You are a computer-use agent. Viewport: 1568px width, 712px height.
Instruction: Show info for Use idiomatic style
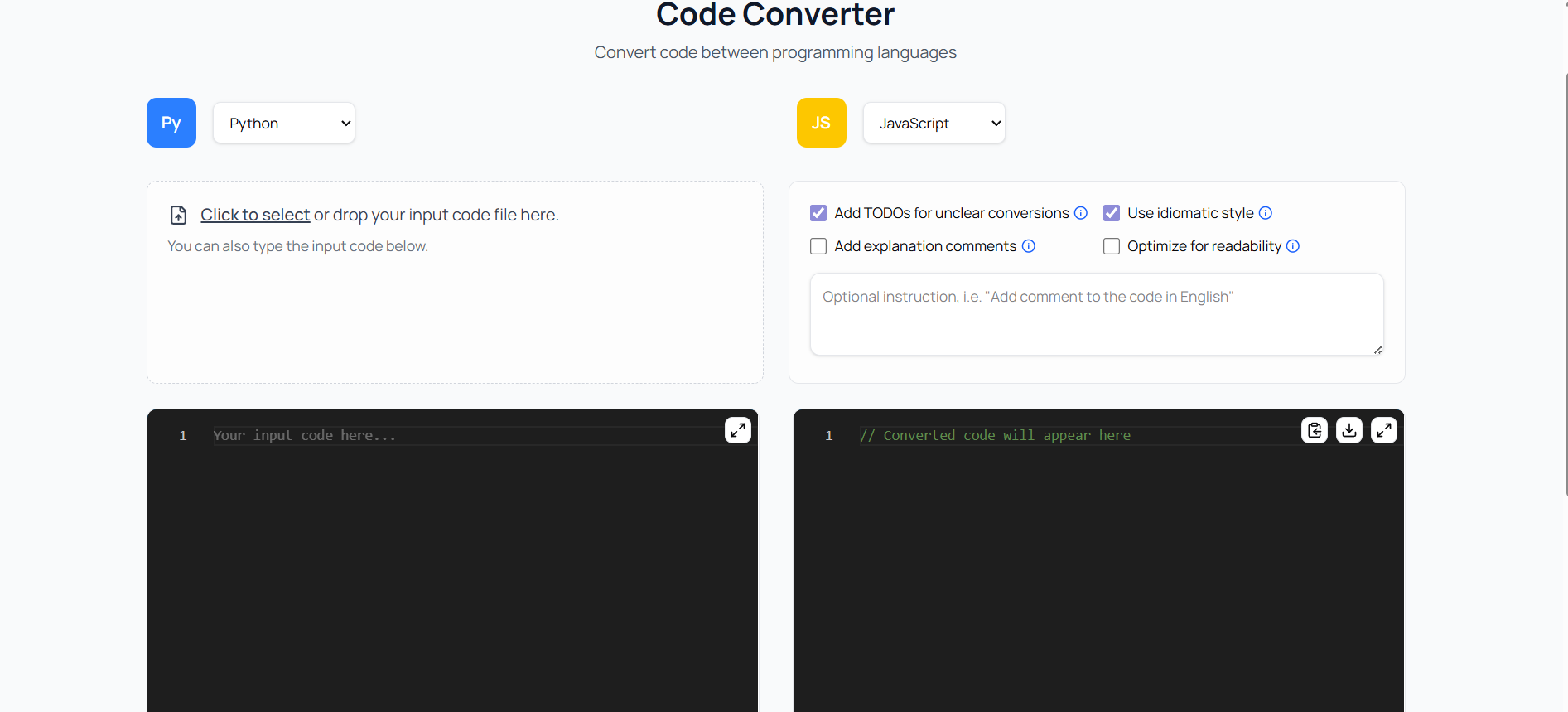tap(1265, 213)
